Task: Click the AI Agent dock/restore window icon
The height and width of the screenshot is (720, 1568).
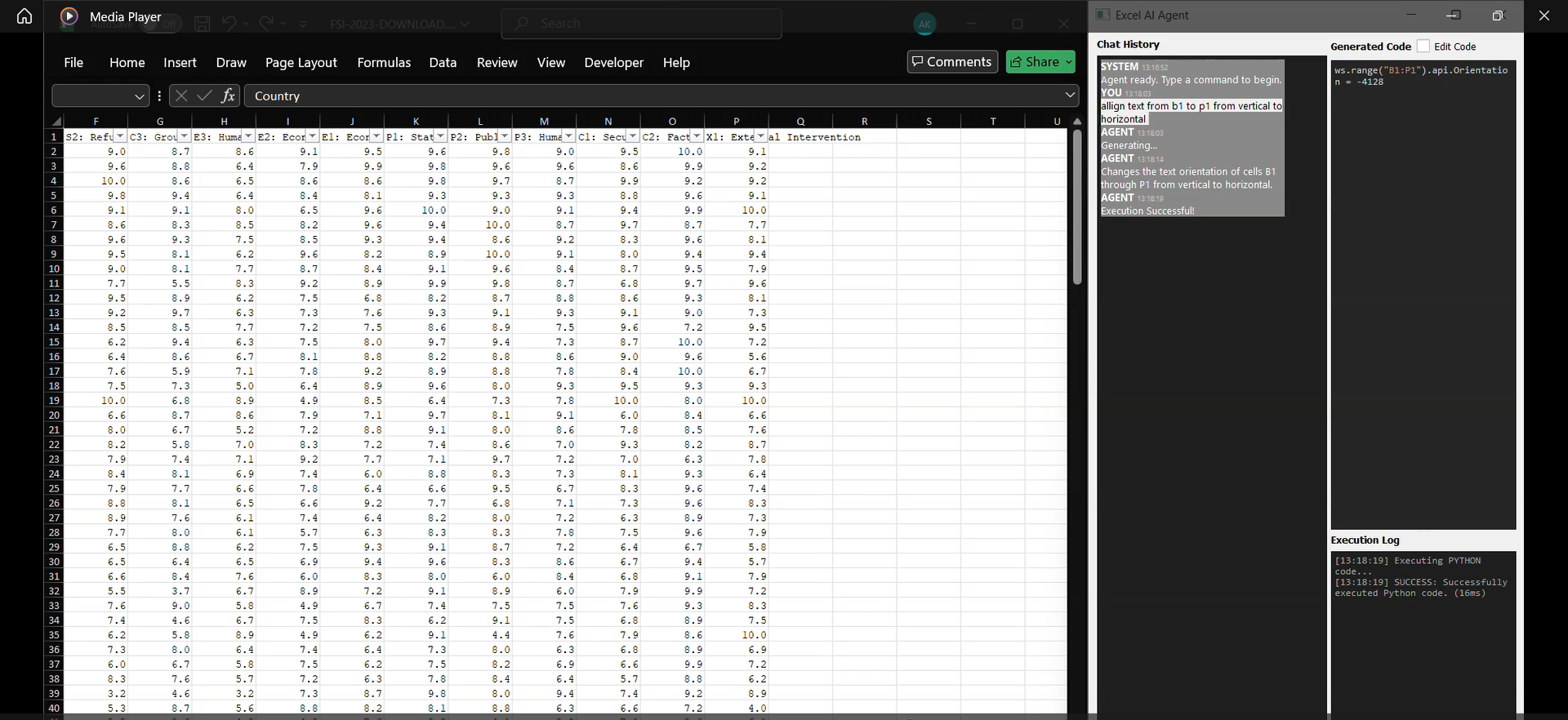Action: [x=1454, y=16]
